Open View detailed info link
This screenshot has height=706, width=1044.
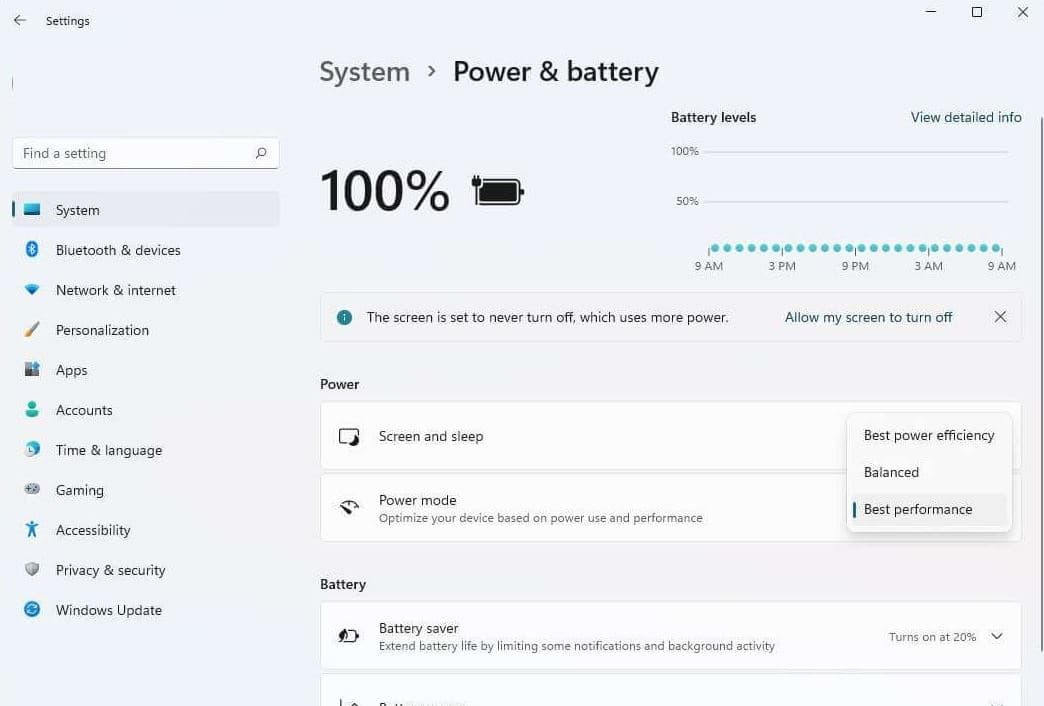(x=966, y=117)
